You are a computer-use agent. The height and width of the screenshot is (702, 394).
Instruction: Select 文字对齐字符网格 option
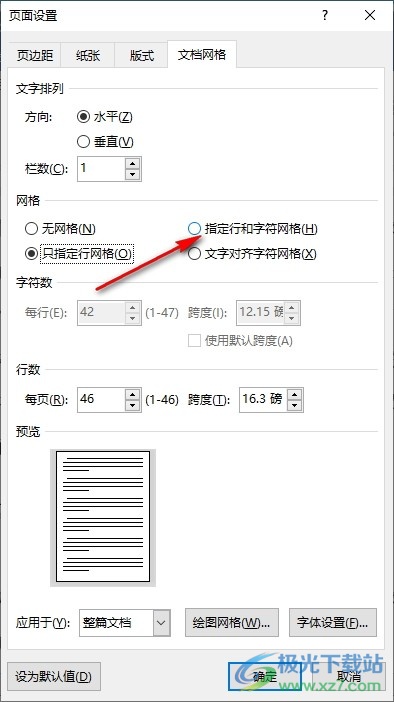pos(253,254)
